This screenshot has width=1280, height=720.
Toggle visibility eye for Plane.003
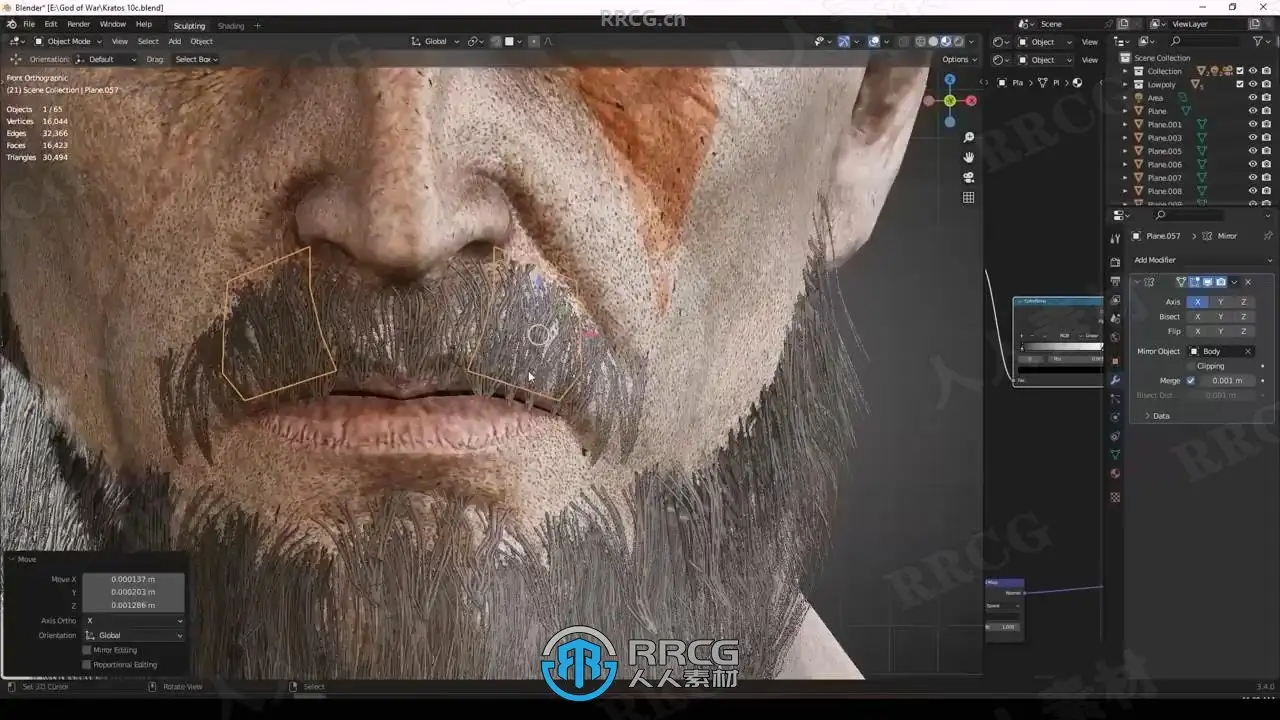pyautogui.click(x=1252, y=138)
